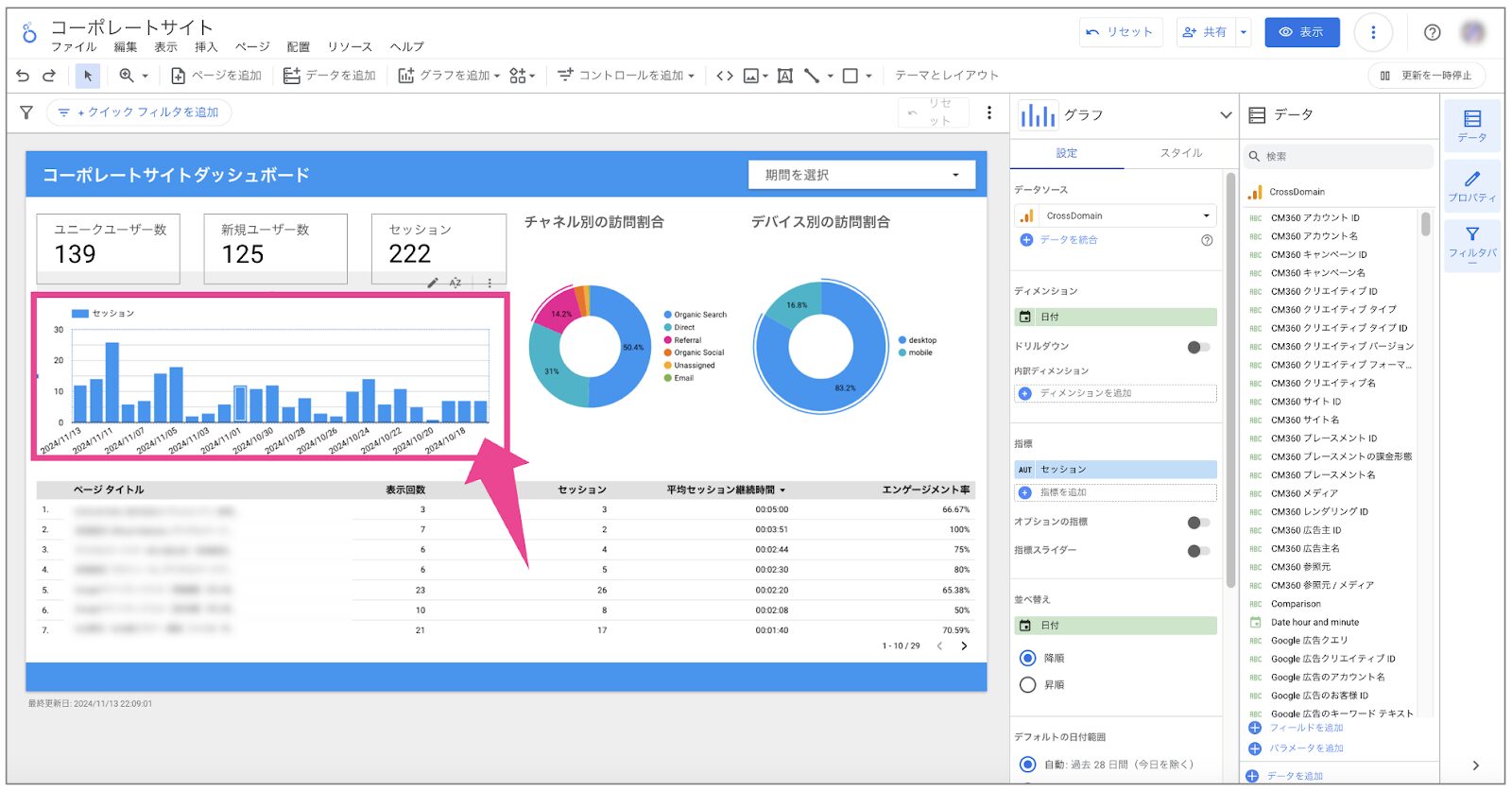Expand the グラフ chart type chevron
The image size is (1512, 791).
click(1226, 115)
